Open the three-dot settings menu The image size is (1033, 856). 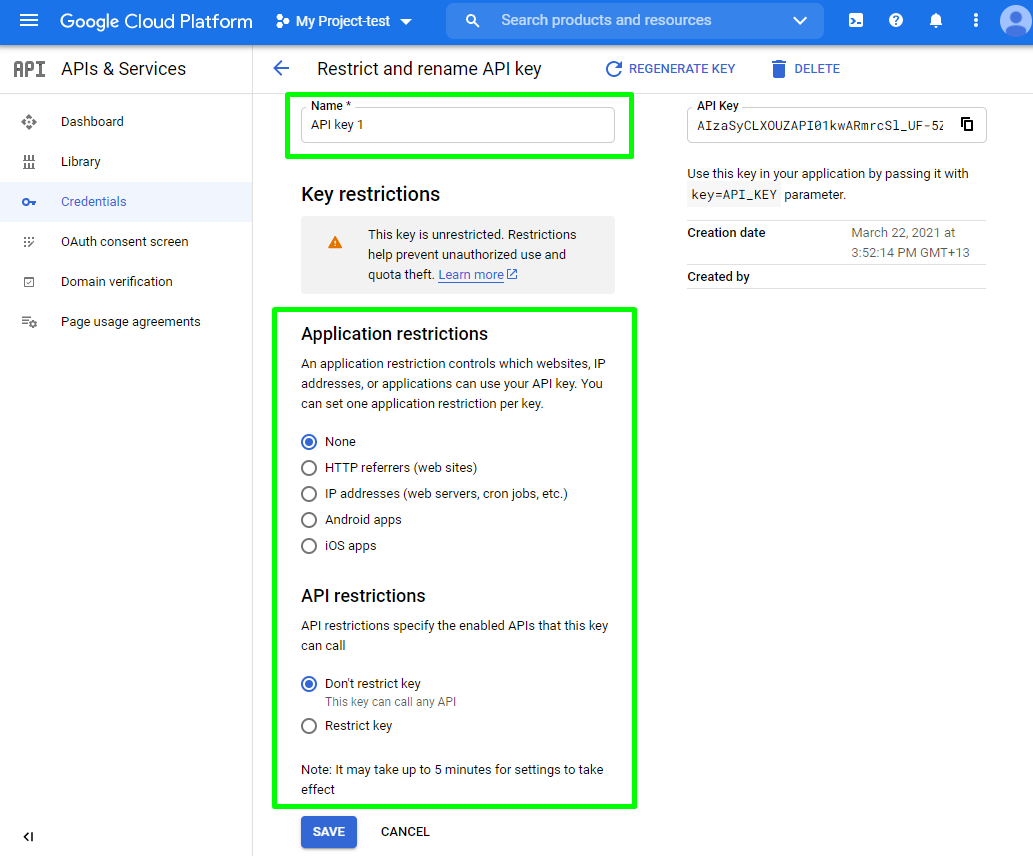[976, 20]
